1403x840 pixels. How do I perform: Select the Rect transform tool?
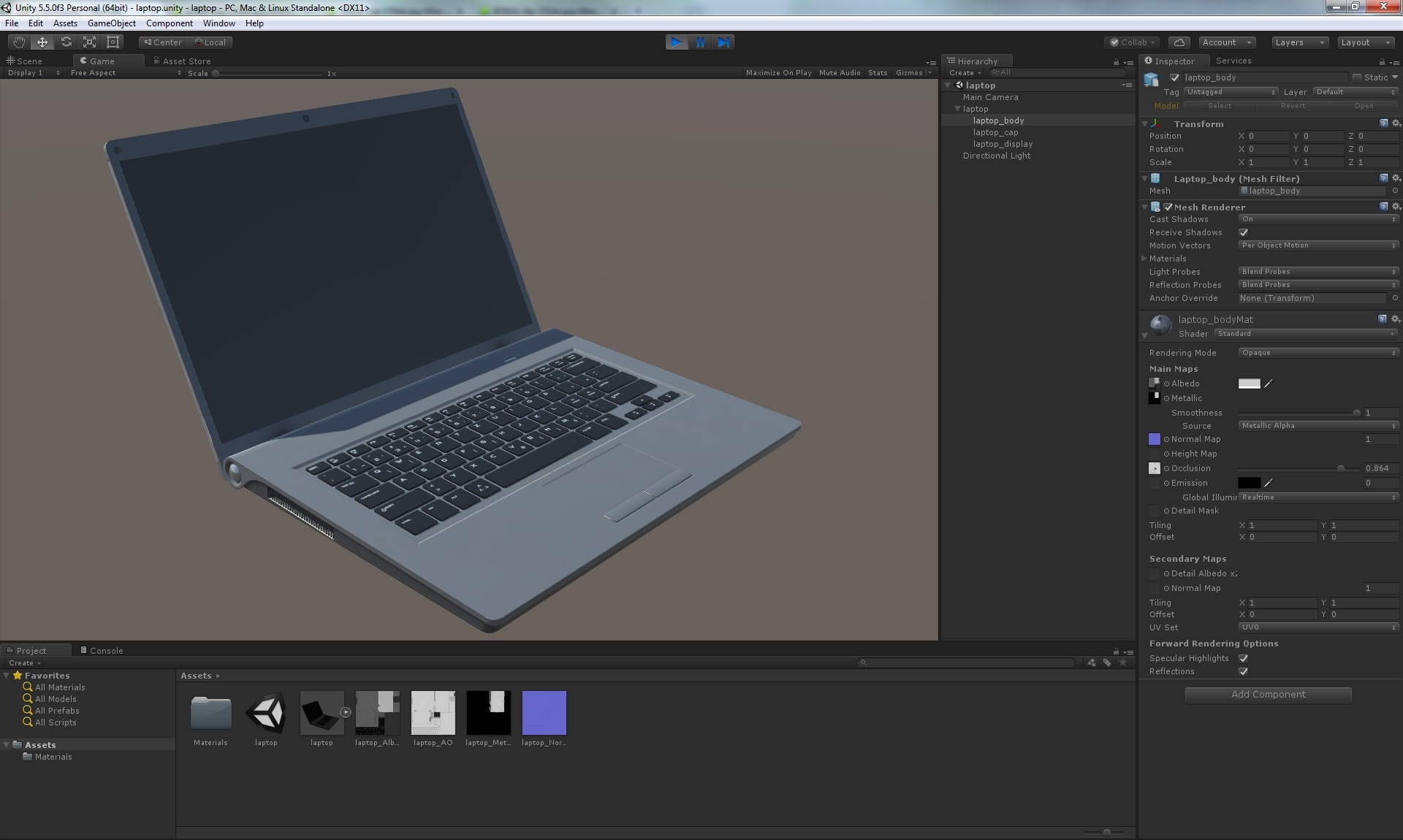[113, 42]
